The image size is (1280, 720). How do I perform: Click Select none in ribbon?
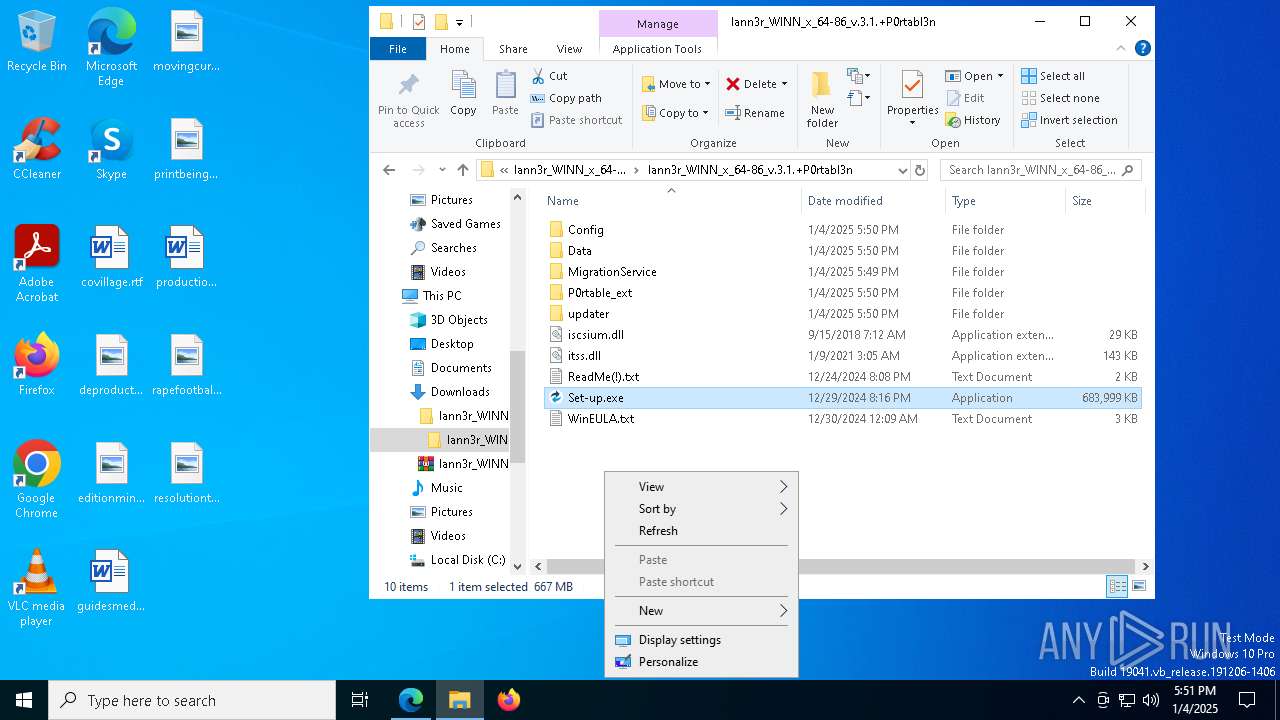click(1060, 98)
